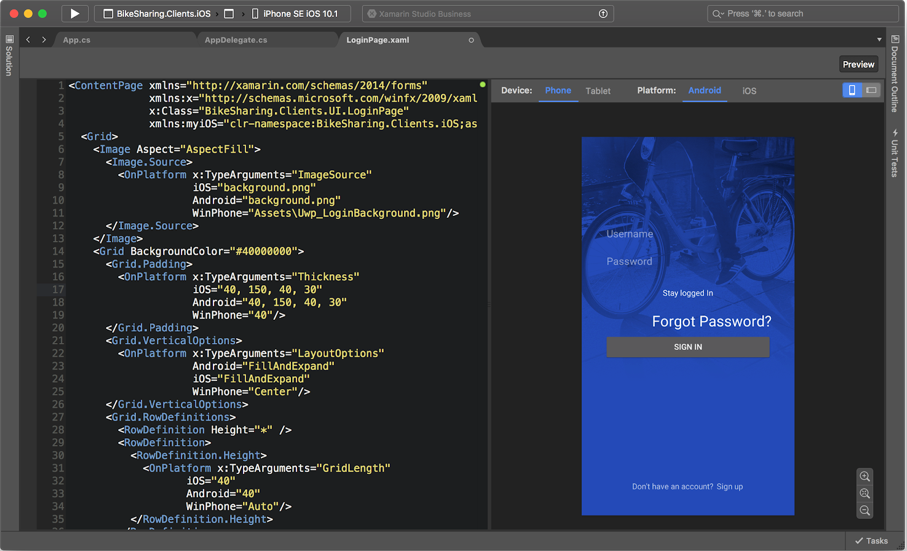
Task: Click 'GridLength' on line 31
Action: (x=353, y=468)
